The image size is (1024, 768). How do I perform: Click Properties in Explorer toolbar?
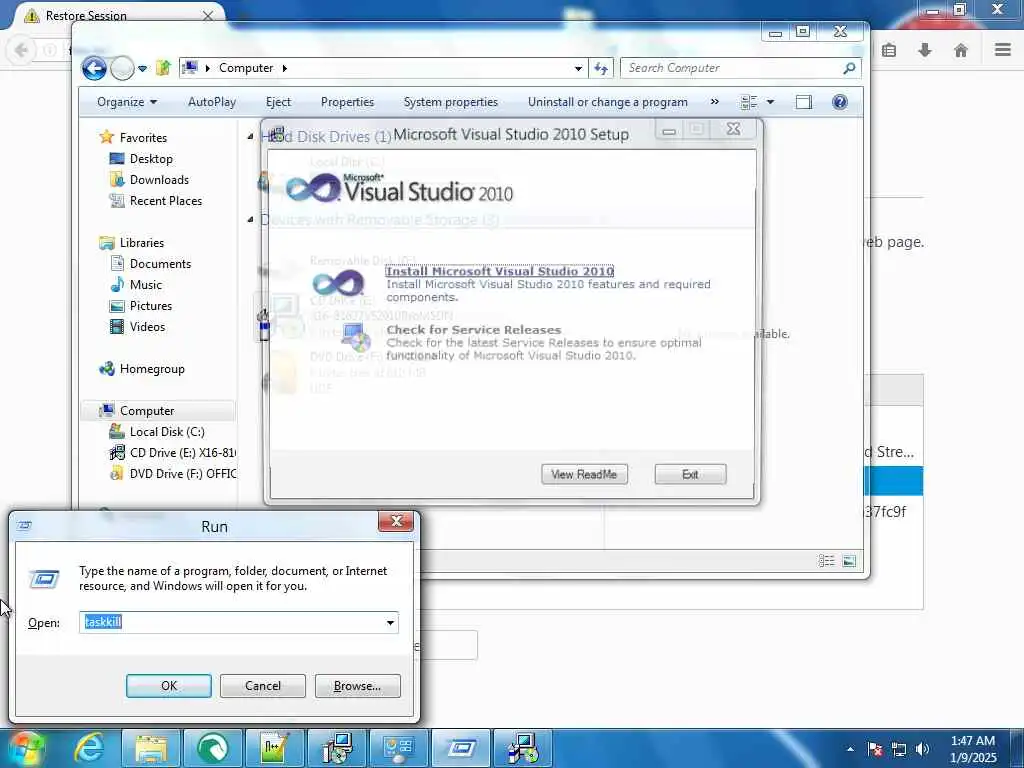(347, 102)
